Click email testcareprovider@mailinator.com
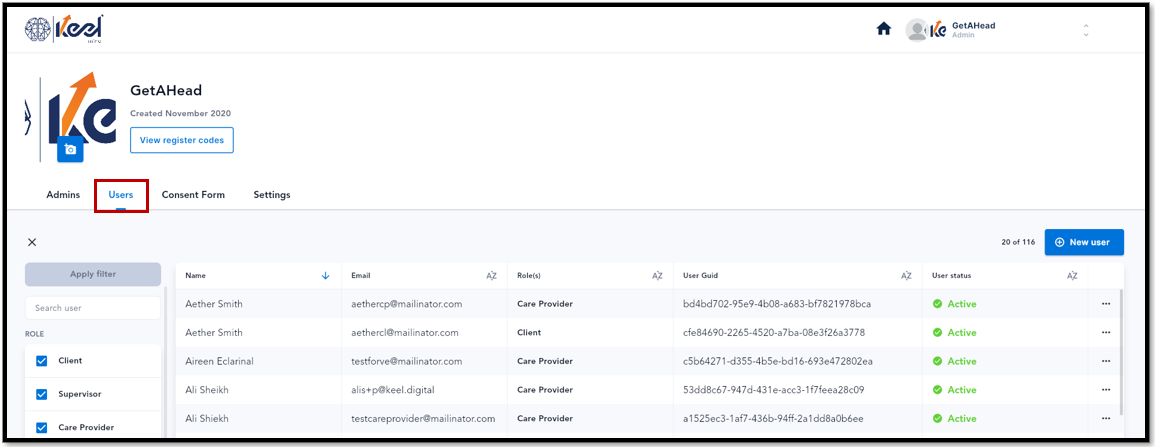The width and height of the screenshot is (1155, 447). (424, 418)
